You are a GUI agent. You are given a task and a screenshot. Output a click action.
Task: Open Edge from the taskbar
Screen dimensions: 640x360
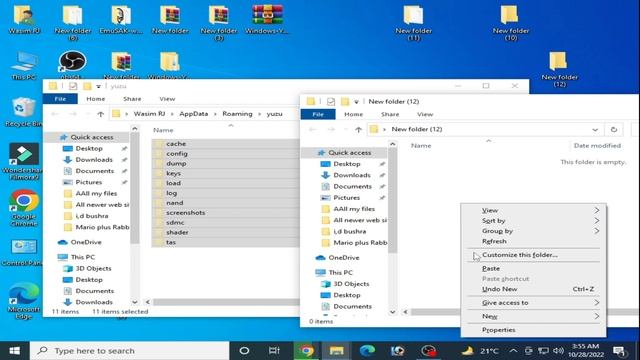[x=367, y=351]
